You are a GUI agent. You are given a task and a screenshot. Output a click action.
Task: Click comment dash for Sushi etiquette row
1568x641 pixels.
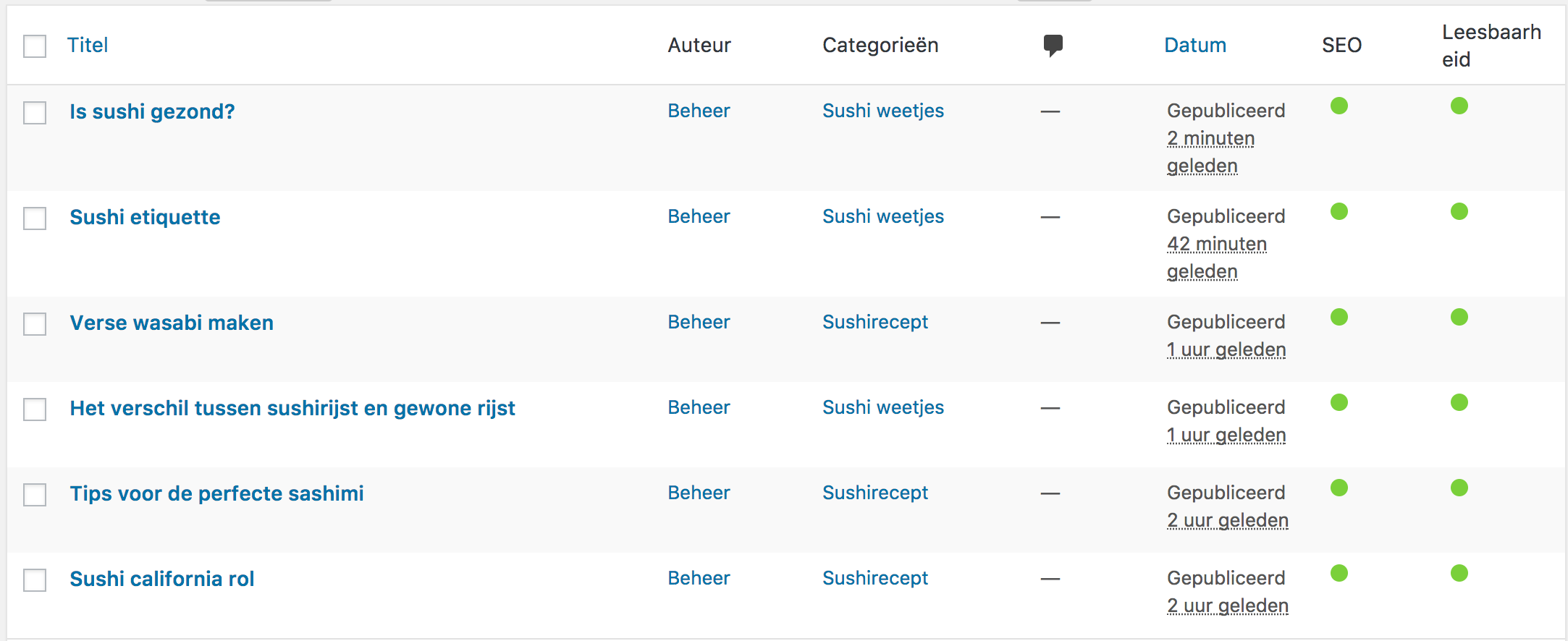point(1050,217)
